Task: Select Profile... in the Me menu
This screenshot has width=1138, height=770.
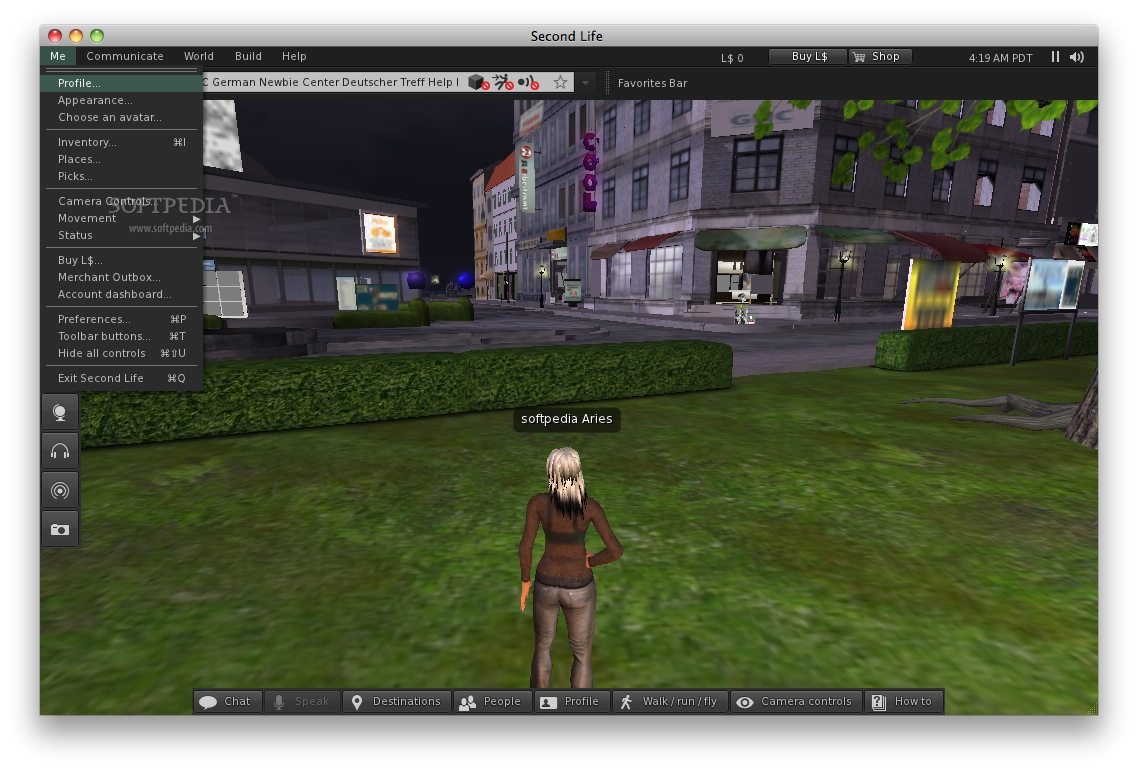Action: [122, 83]
